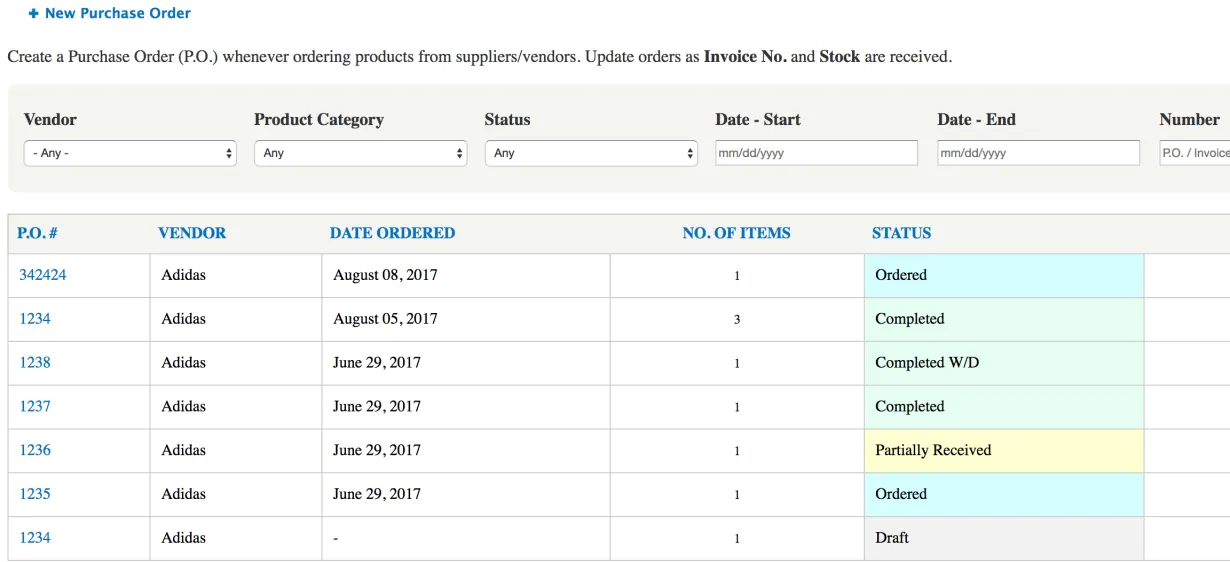Expand the Status filter dropdown
Viewport: 1230px width, 562px height.
point(591,153)
